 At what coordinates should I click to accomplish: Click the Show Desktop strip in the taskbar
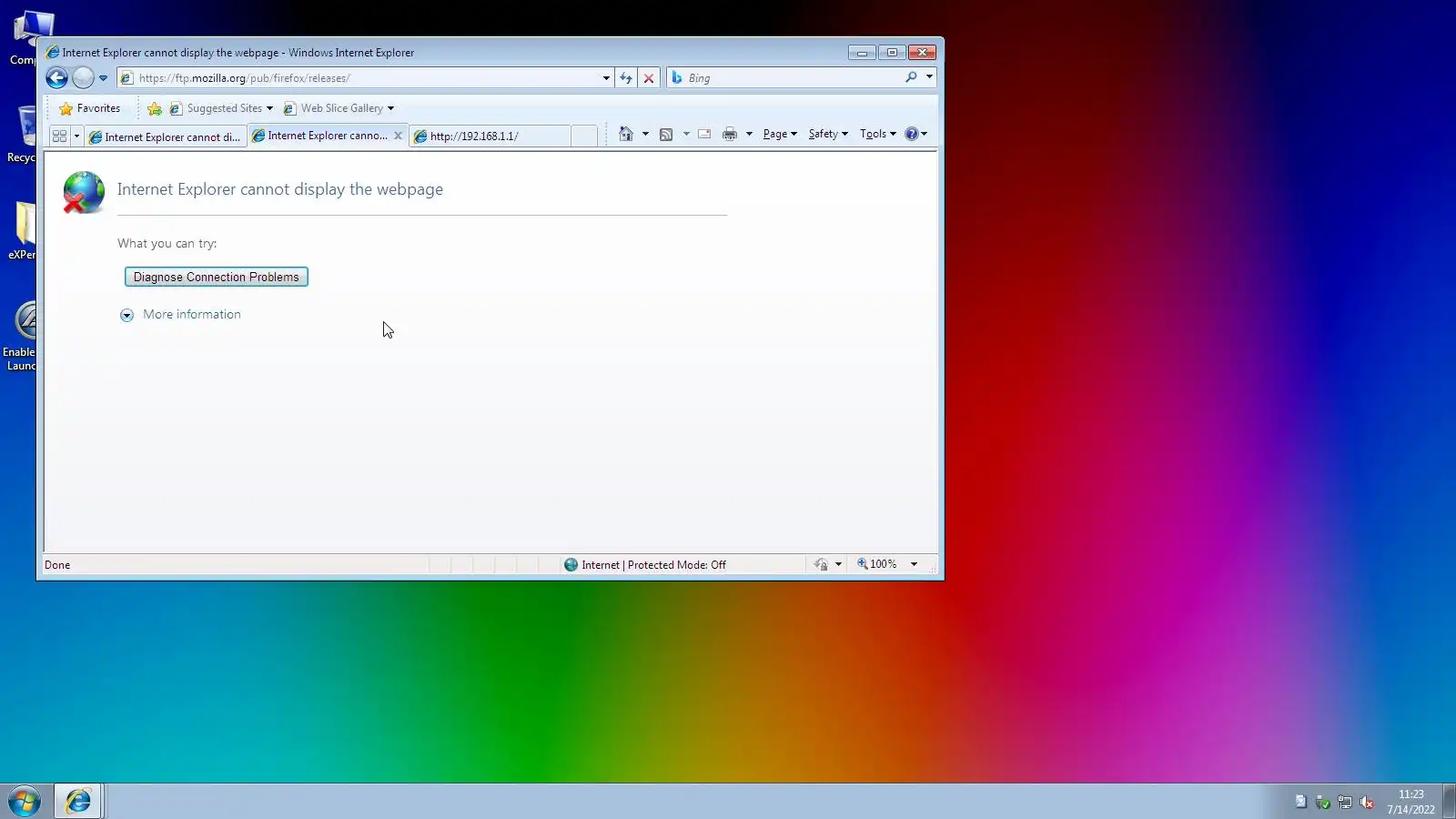click(x=1449, y=802)
